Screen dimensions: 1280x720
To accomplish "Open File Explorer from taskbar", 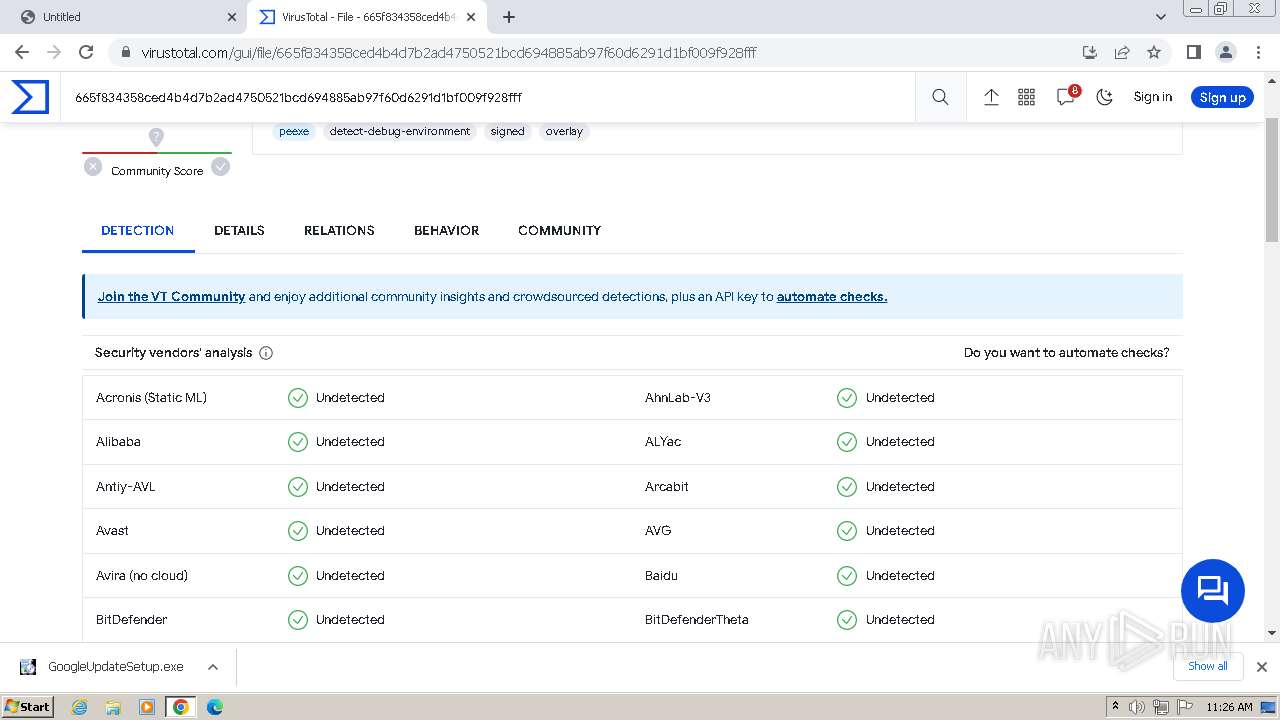I will coord(113,707).
